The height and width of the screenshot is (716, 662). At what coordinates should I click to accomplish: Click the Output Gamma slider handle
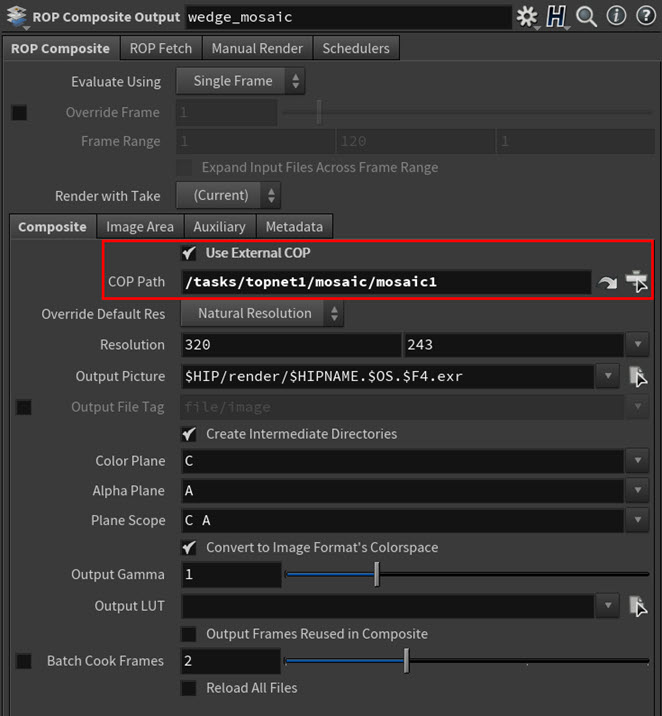point(377,574)
